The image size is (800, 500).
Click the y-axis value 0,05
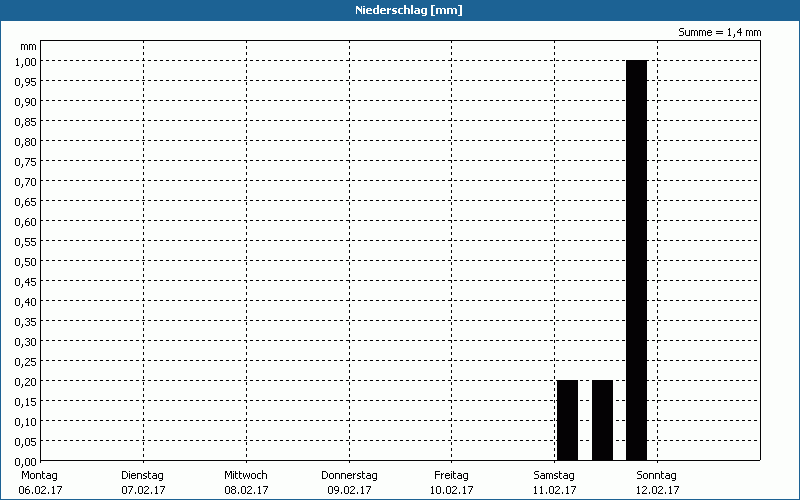(x=26, y=442)
